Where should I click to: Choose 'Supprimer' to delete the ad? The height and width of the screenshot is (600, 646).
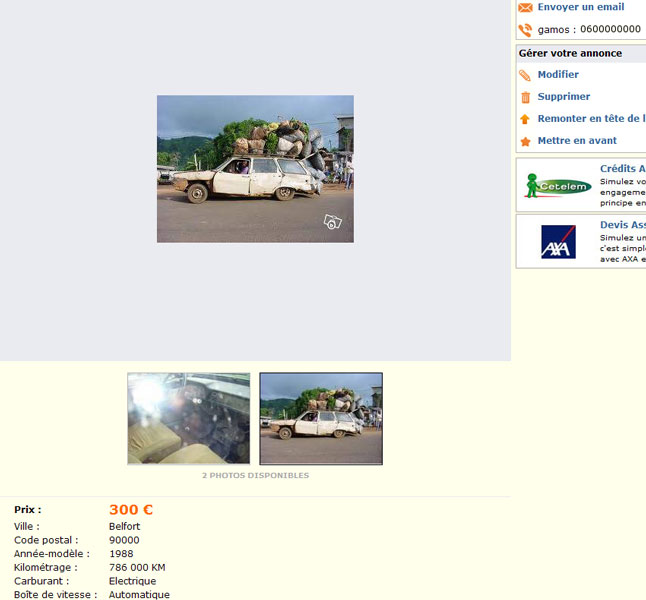coord(564,97)
